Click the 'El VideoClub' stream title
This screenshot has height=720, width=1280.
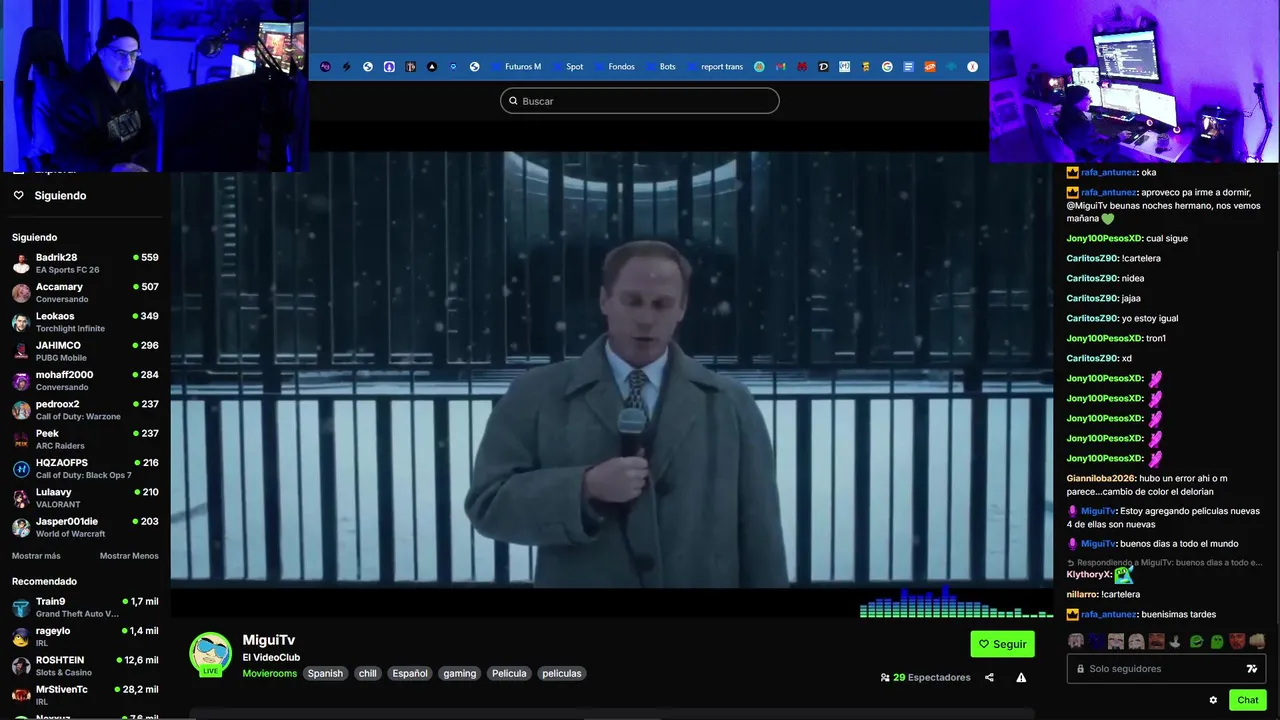click(x=271, y=657)
